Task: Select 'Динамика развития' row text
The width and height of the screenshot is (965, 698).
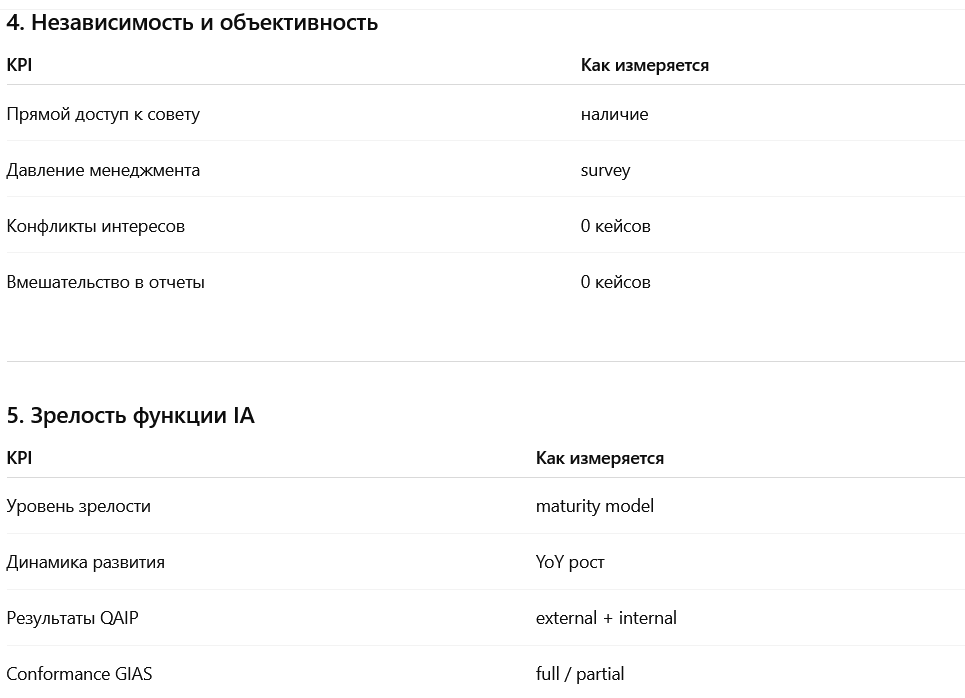Action: pyautogui.click(x=86, y=563)
